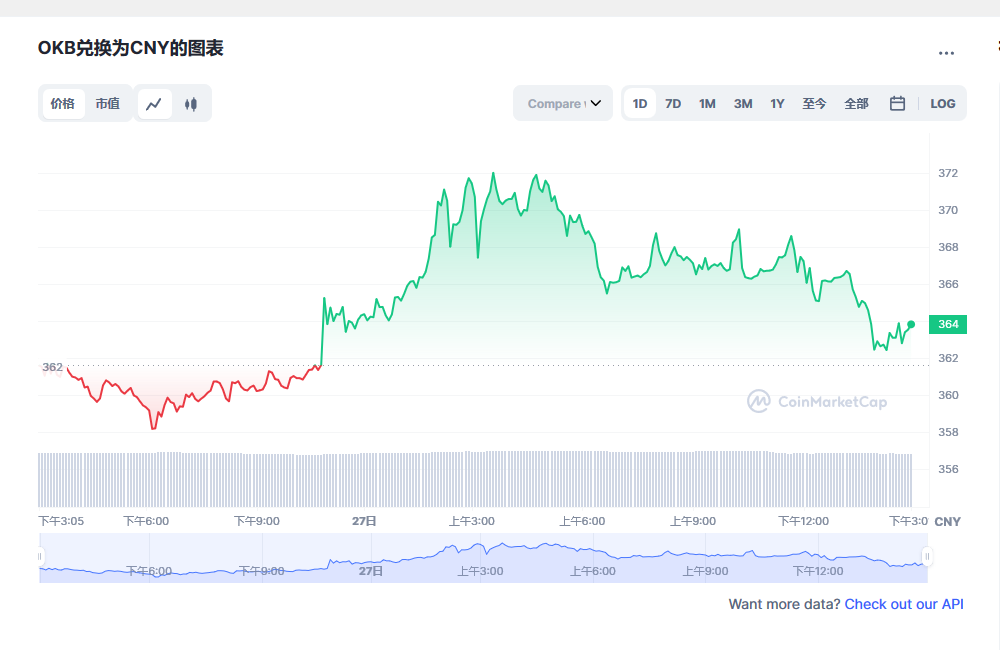Image resolution: width=1000 pixels, height=650 pixels.
Task: Select the line chart mode icon
Action: (x=156, y=103)
